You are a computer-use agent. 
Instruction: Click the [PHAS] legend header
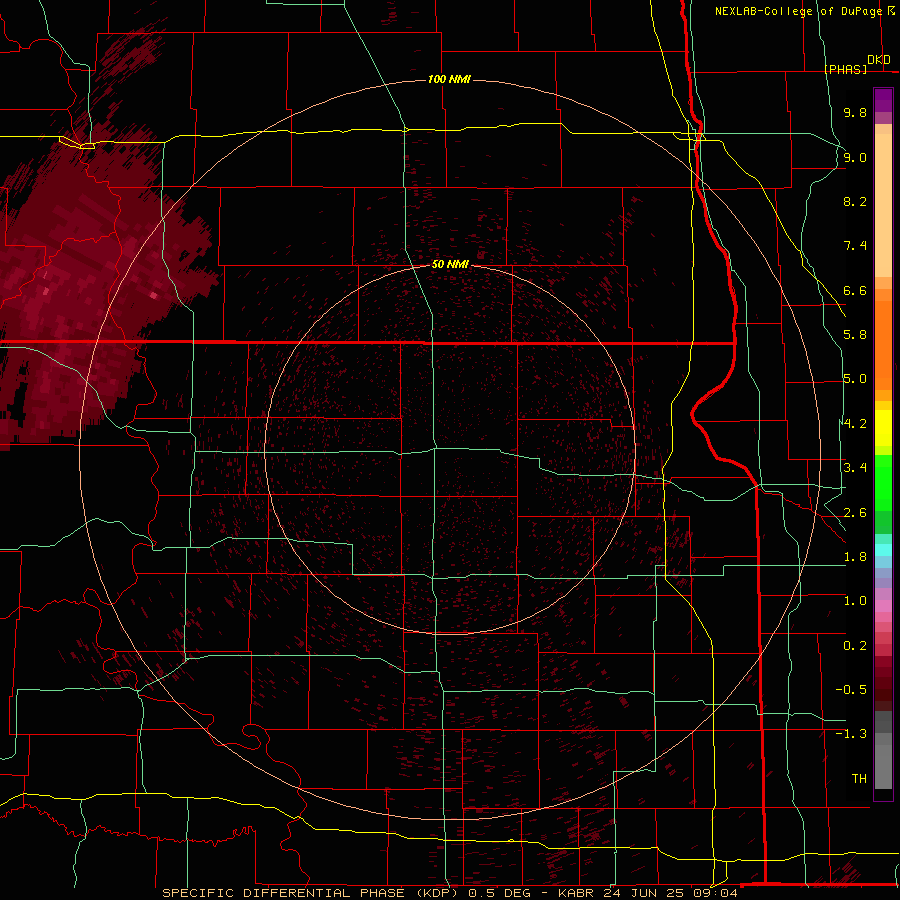tap(846, 69)
